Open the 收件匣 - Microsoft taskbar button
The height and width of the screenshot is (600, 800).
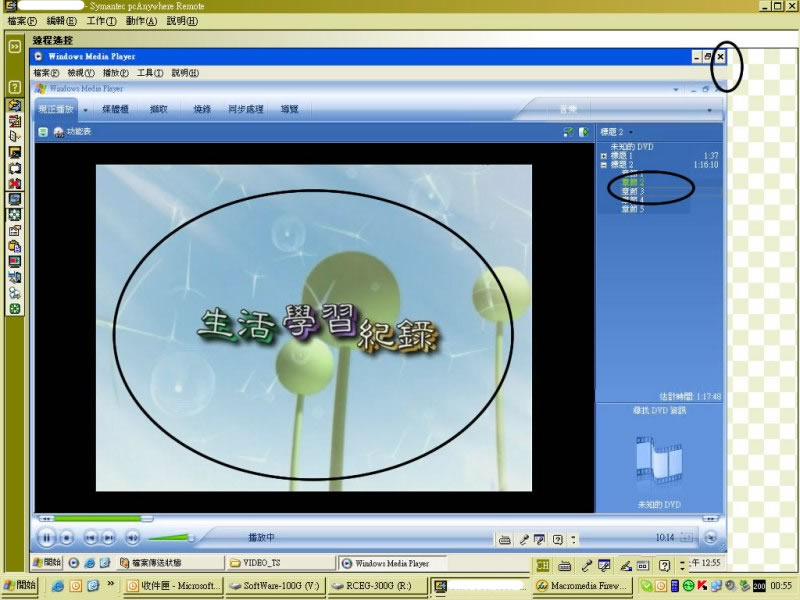pos(174,586)
